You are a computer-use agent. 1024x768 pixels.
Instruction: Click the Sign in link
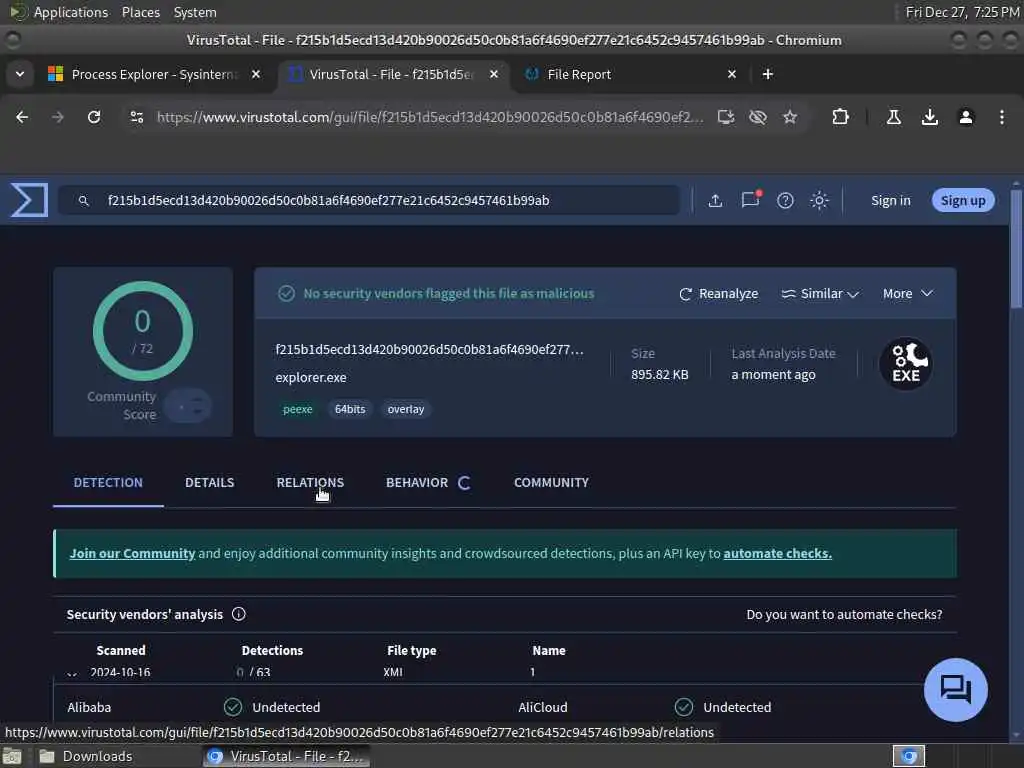(890, 200)
